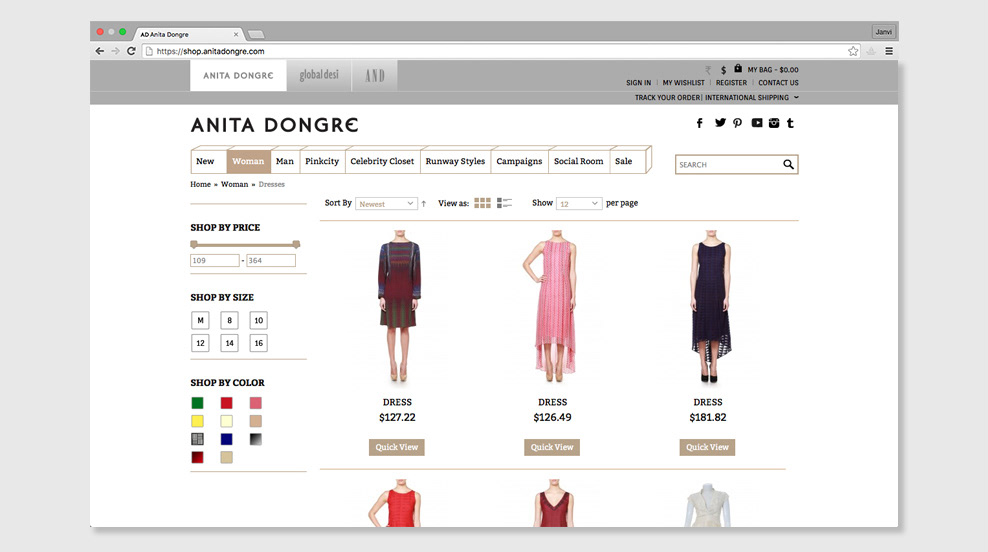Filter by size 10
The width and height of the screenshot is (988, 552).
(x=258, y=320)
